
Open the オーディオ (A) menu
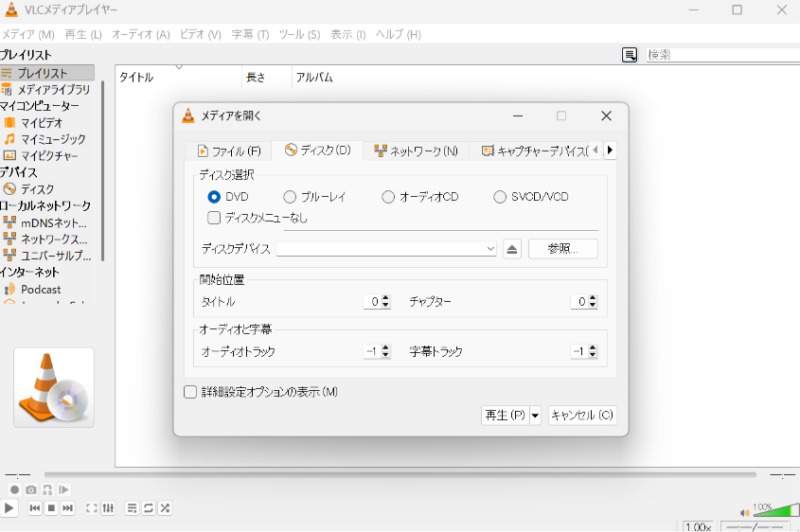click(x=141, y=35)
